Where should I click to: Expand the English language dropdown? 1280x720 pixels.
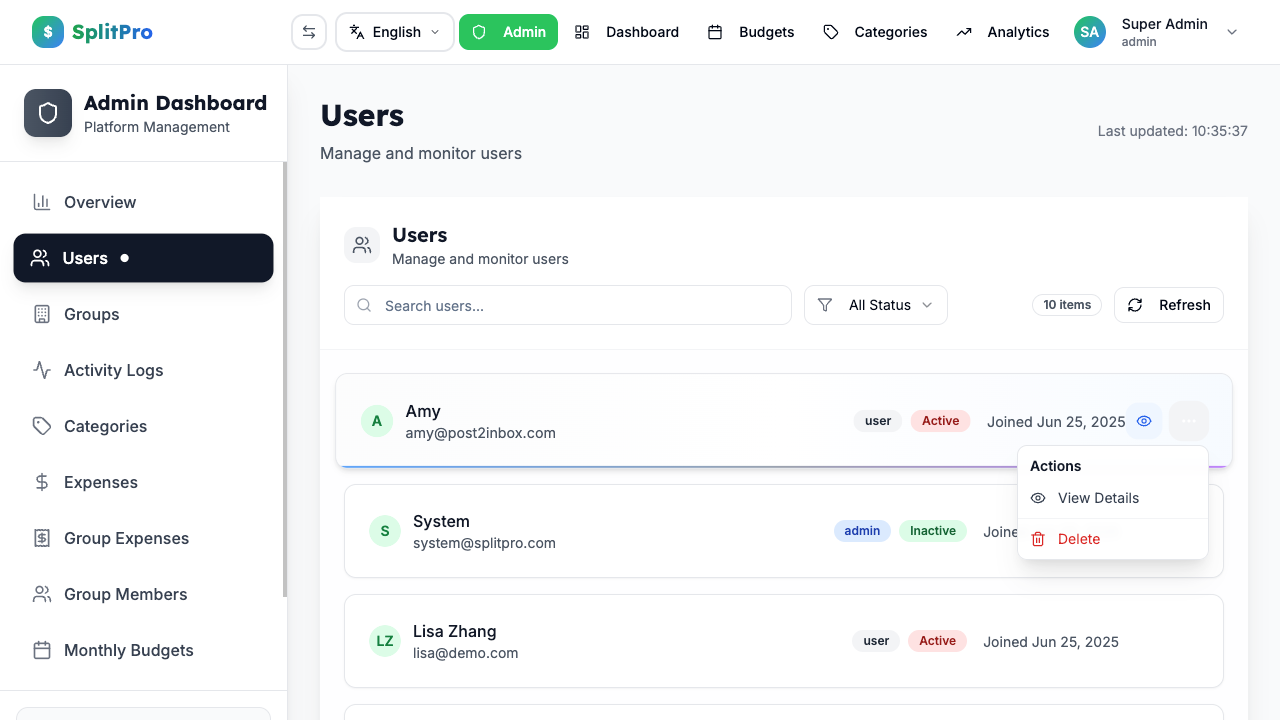coord(394,31)
